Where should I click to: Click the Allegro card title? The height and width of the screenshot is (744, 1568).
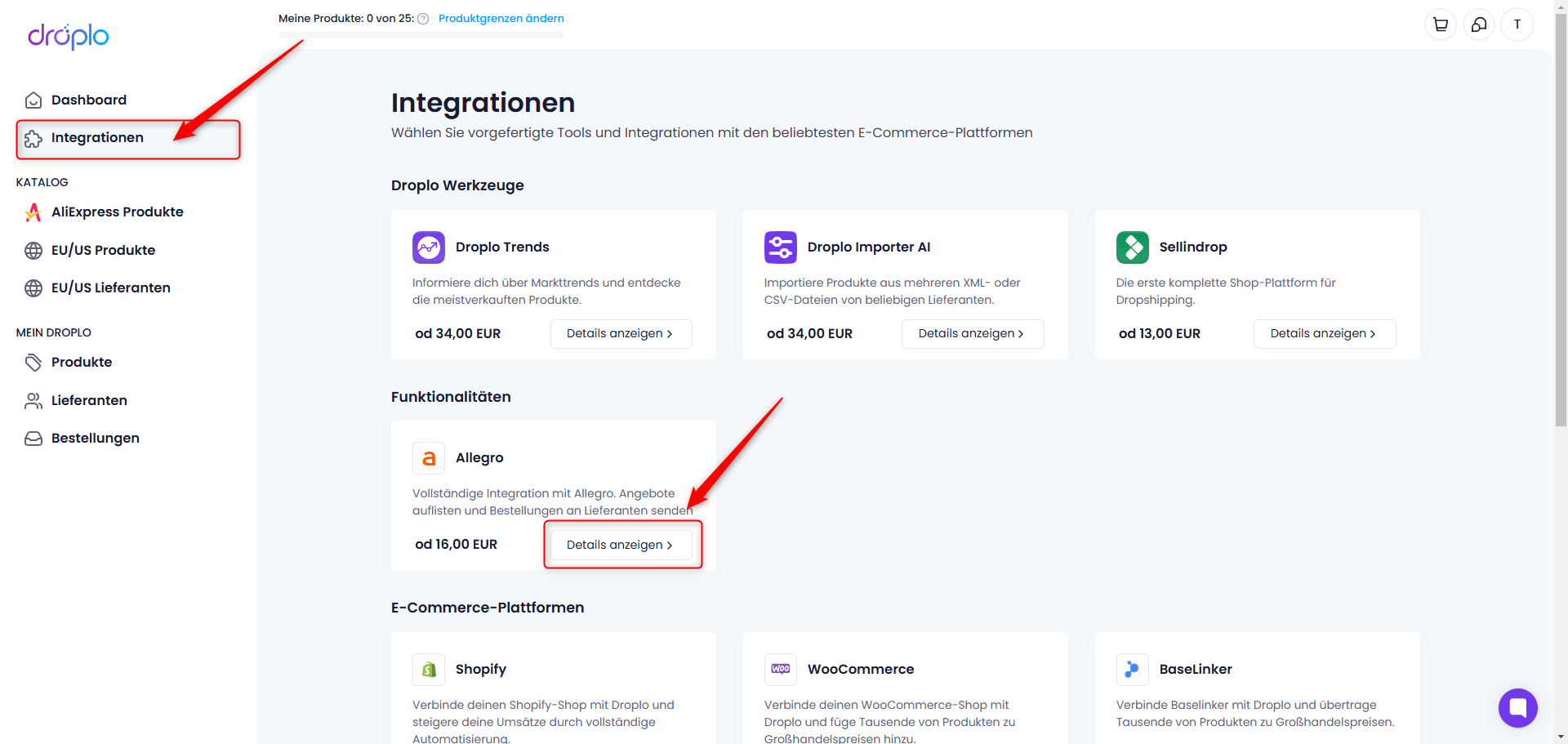(x=479, y=457)
